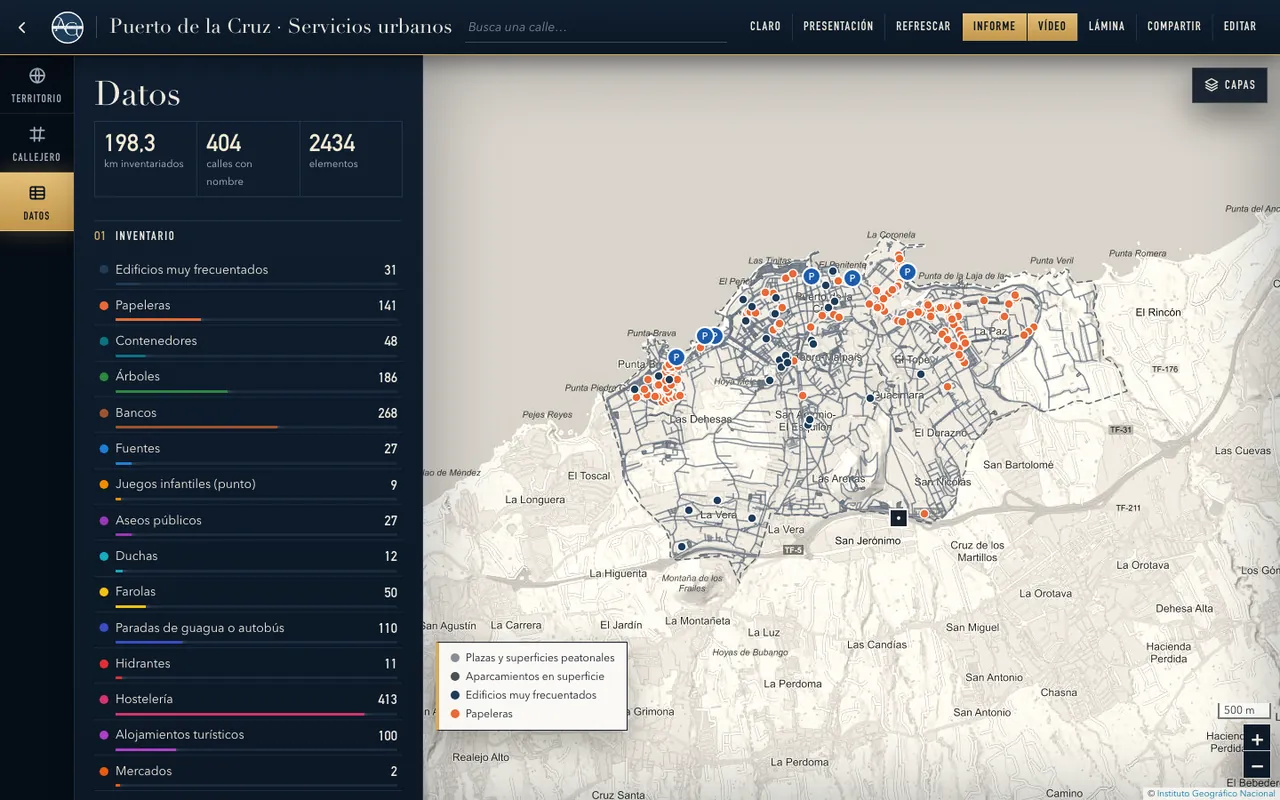
Task: Select the Hostelería inventory row
Action: (x=248, y=700)
